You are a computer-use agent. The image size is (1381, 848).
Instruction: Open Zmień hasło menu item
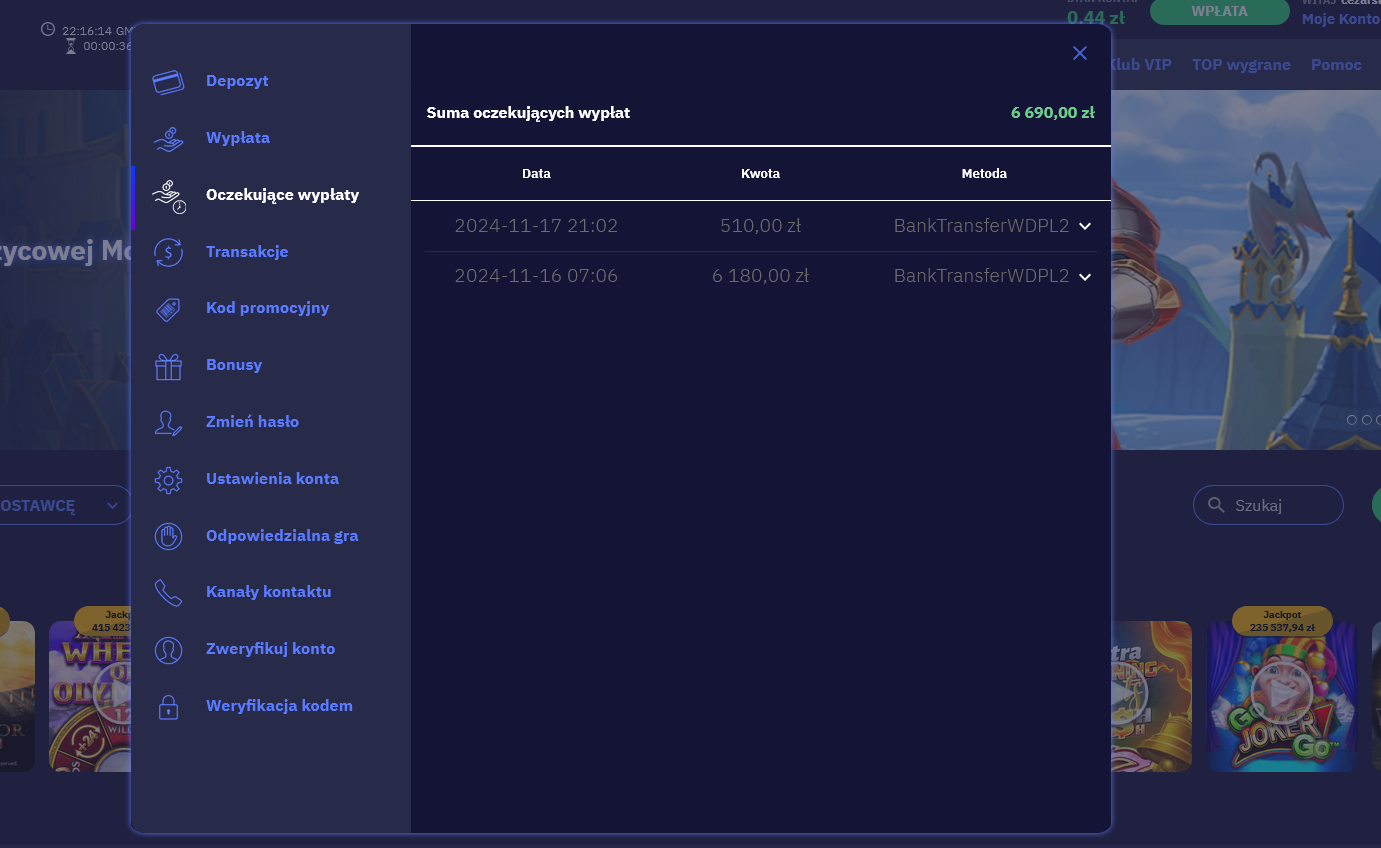pos(252,422)
